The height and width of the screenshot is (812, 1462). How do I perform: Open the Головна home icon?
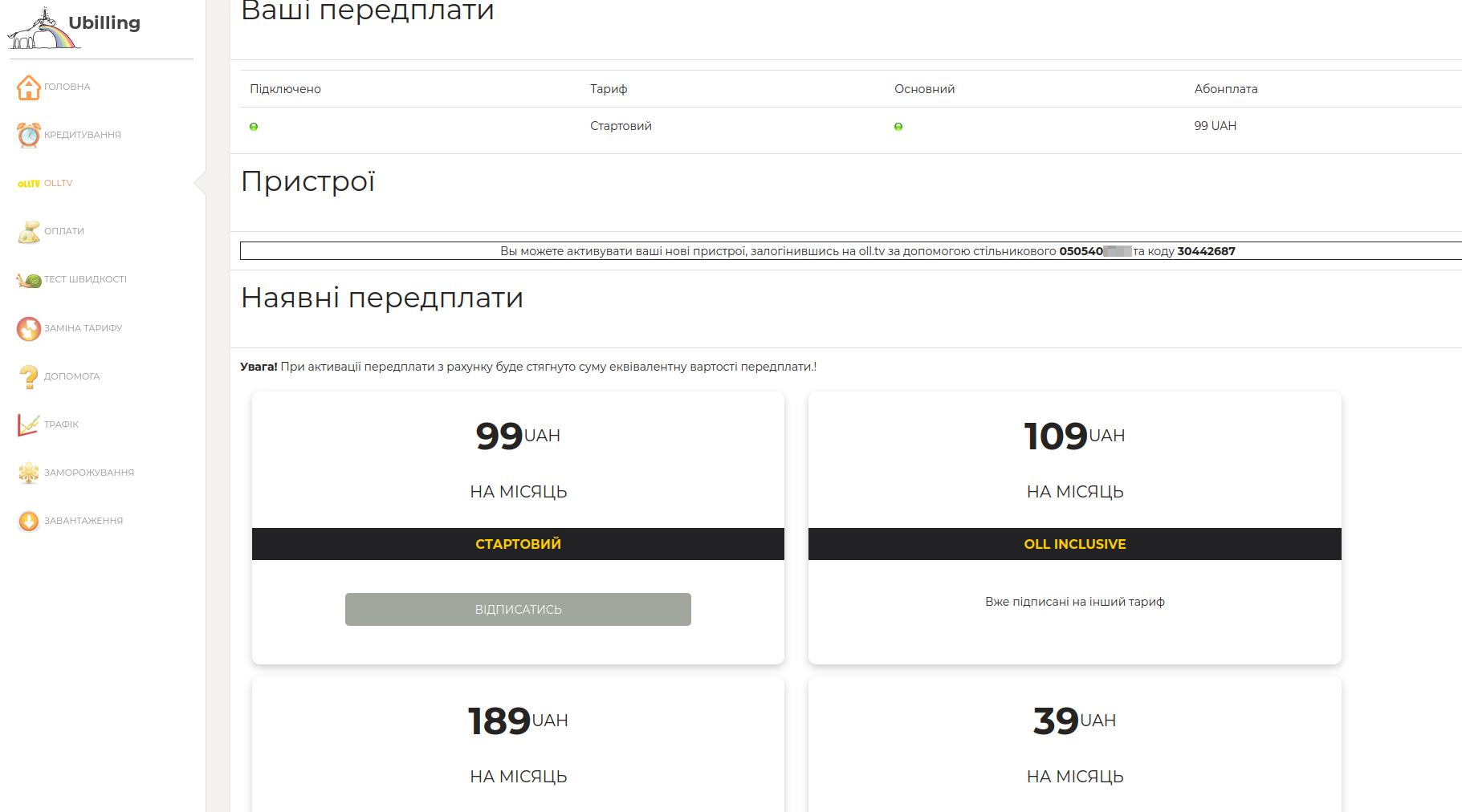point(29,87)
